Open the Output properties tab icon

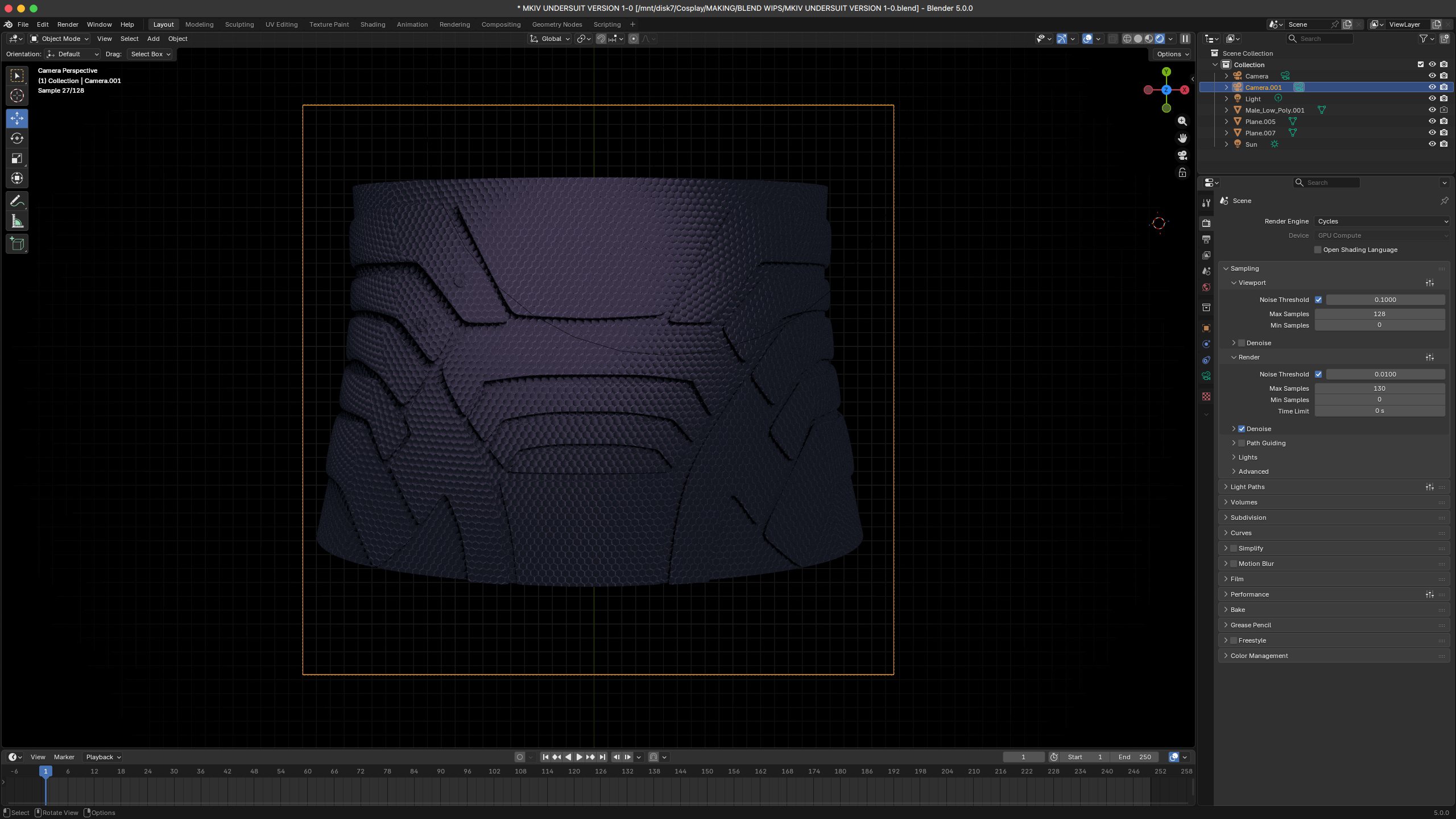(1206, 239)
